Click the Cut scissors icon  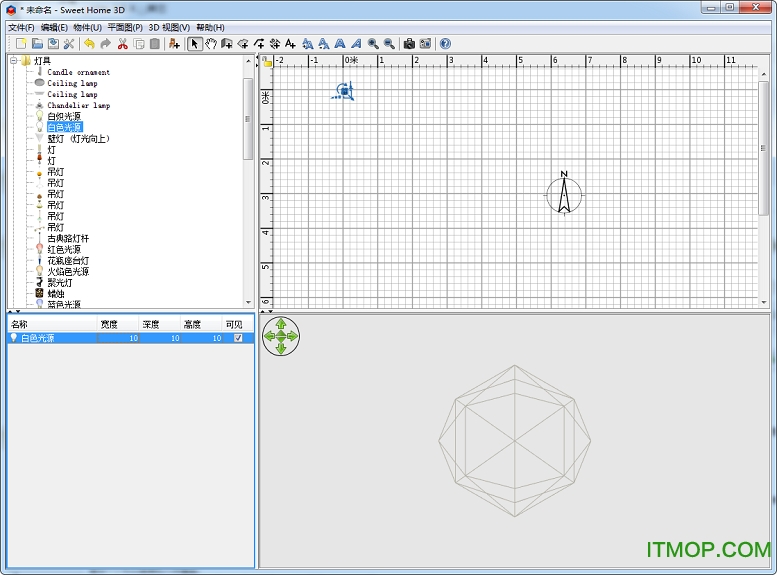[122, 44]
